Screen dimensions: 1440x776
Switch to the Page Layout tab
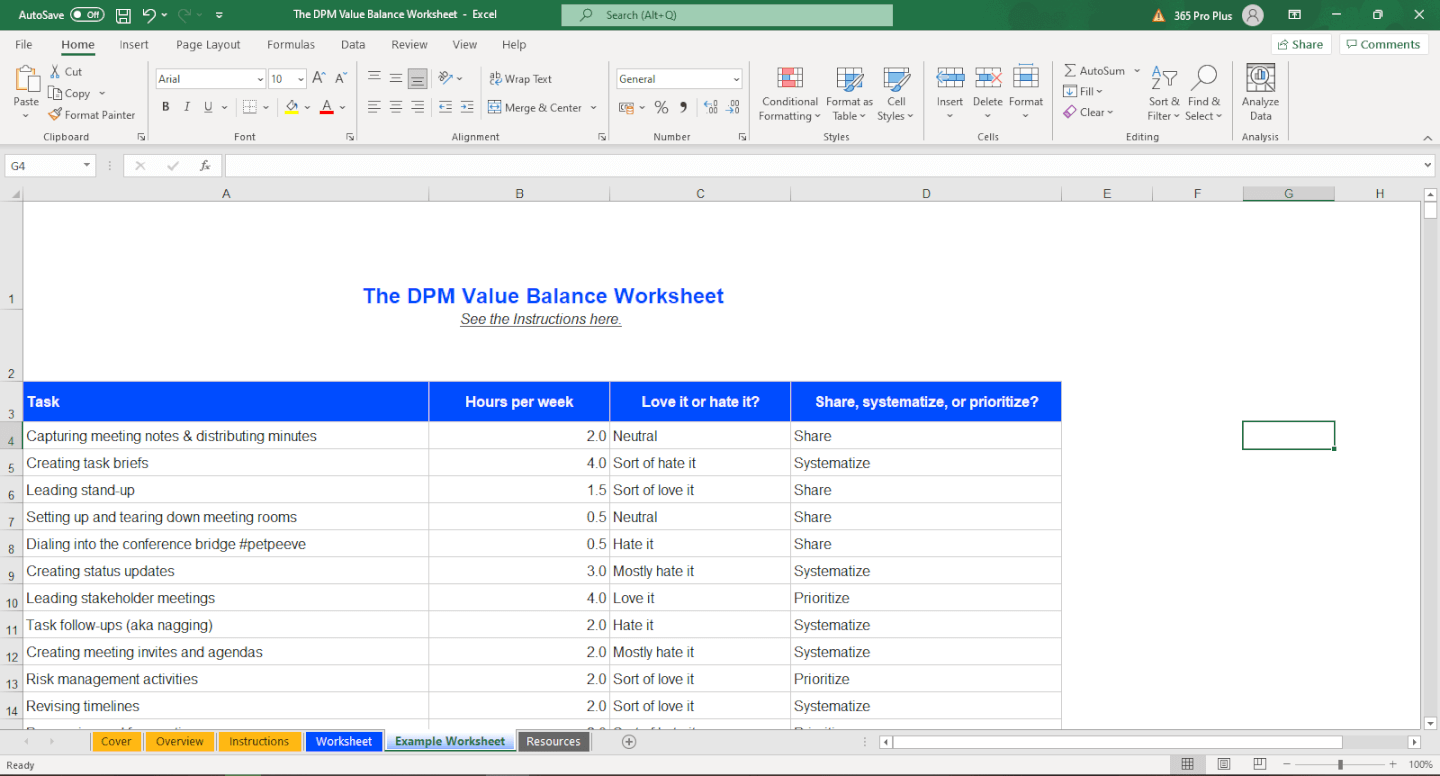tap(208, 45)
